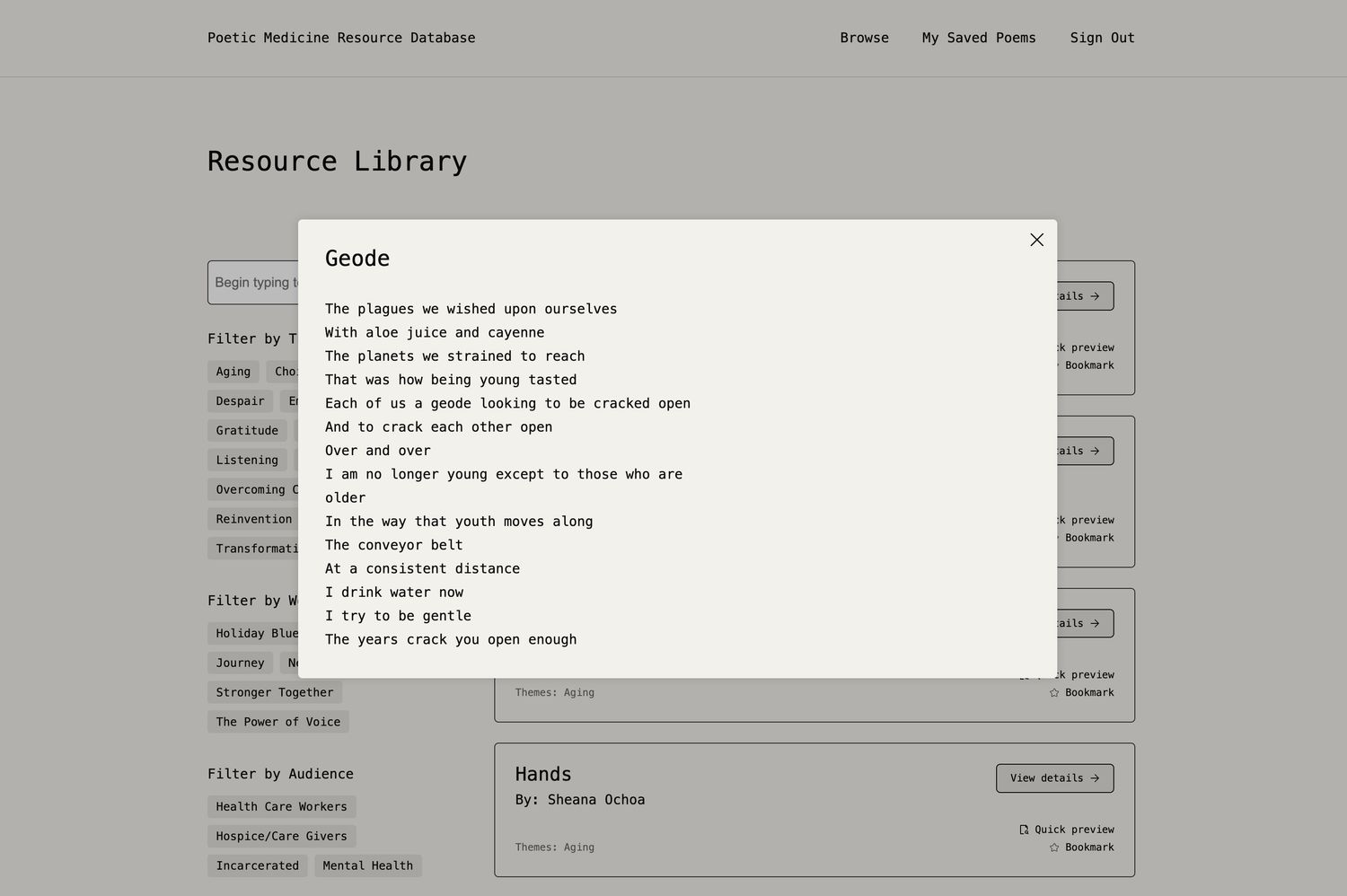Click the Sign Out link
This screenshot has height=896, width=1347.
click(1102, 38)
